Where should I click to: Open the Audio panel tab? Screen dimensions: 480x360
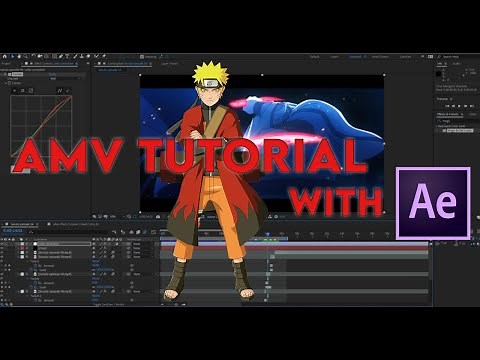point(456,63)
